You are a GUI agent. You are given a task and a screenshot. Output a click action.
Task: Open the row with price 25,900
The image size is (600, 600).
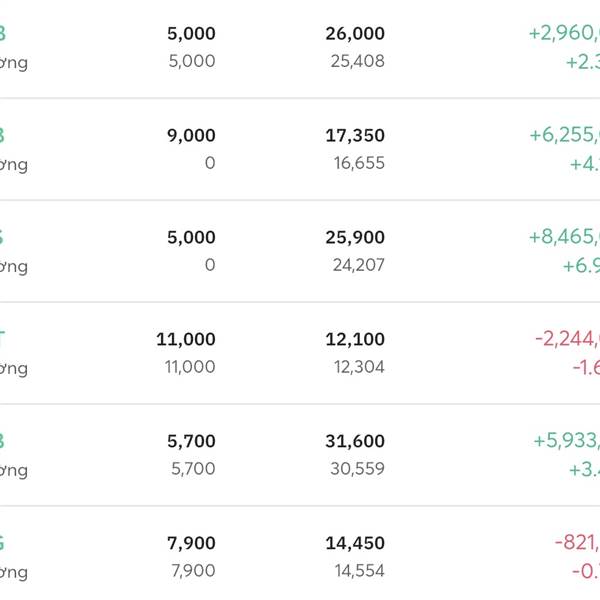[355, 238]
